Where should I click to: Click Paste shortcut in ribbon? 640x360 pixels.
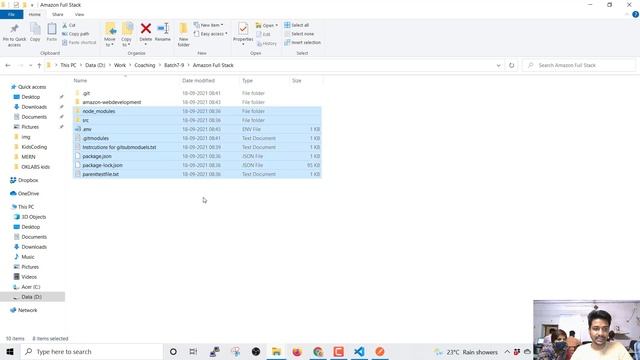pos(79,42)
